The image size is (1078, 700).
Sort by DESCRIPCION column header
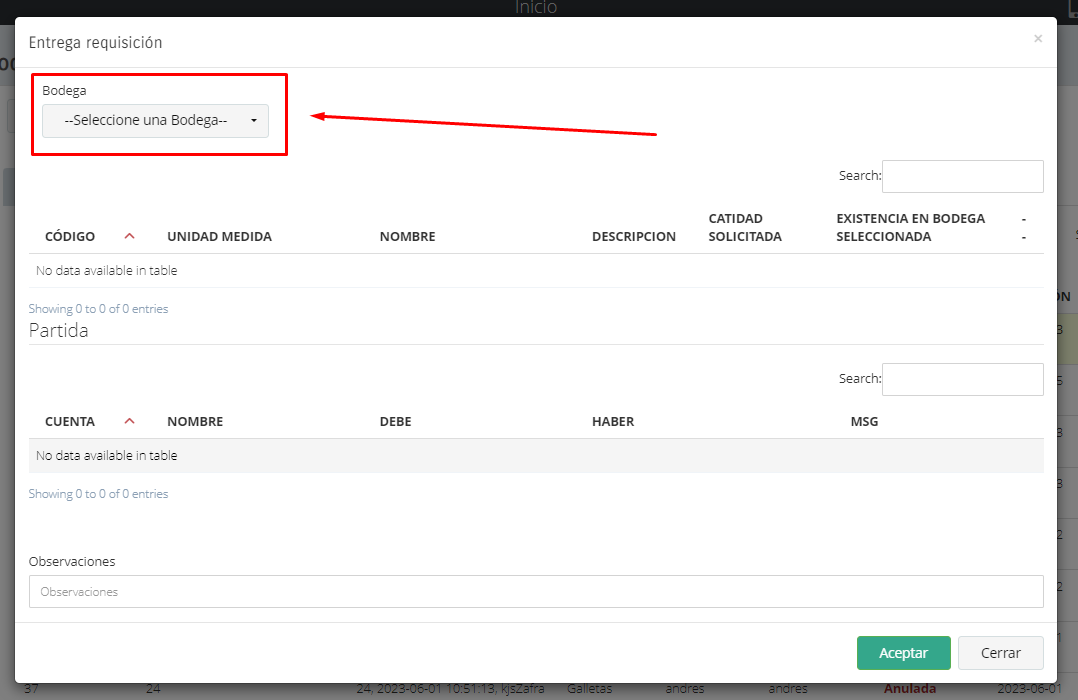[x=634, y=236]
